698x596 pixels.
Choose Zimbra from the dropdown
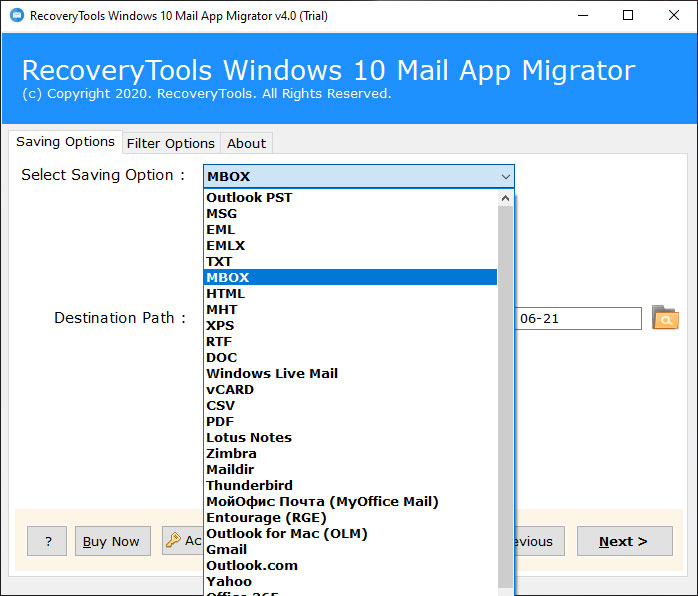coord(350,454)
